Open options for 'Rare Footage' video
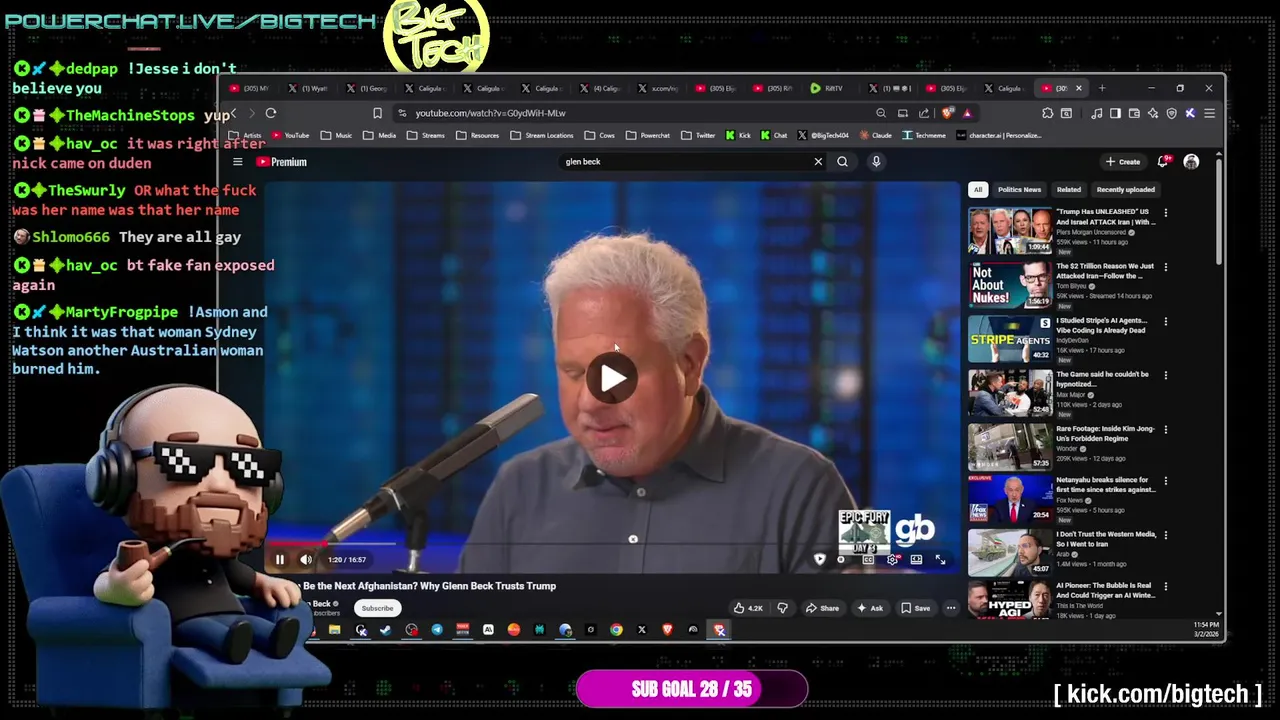Image resolution: width=1280 pixels, height=720 pixels. pos(1165,429)
